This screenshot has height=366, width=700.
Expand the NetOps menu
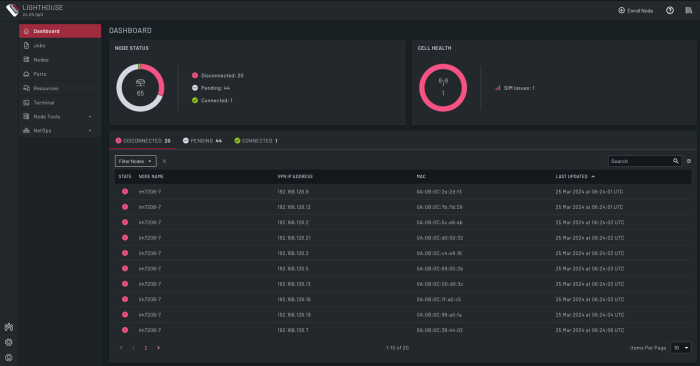(60, 131)
